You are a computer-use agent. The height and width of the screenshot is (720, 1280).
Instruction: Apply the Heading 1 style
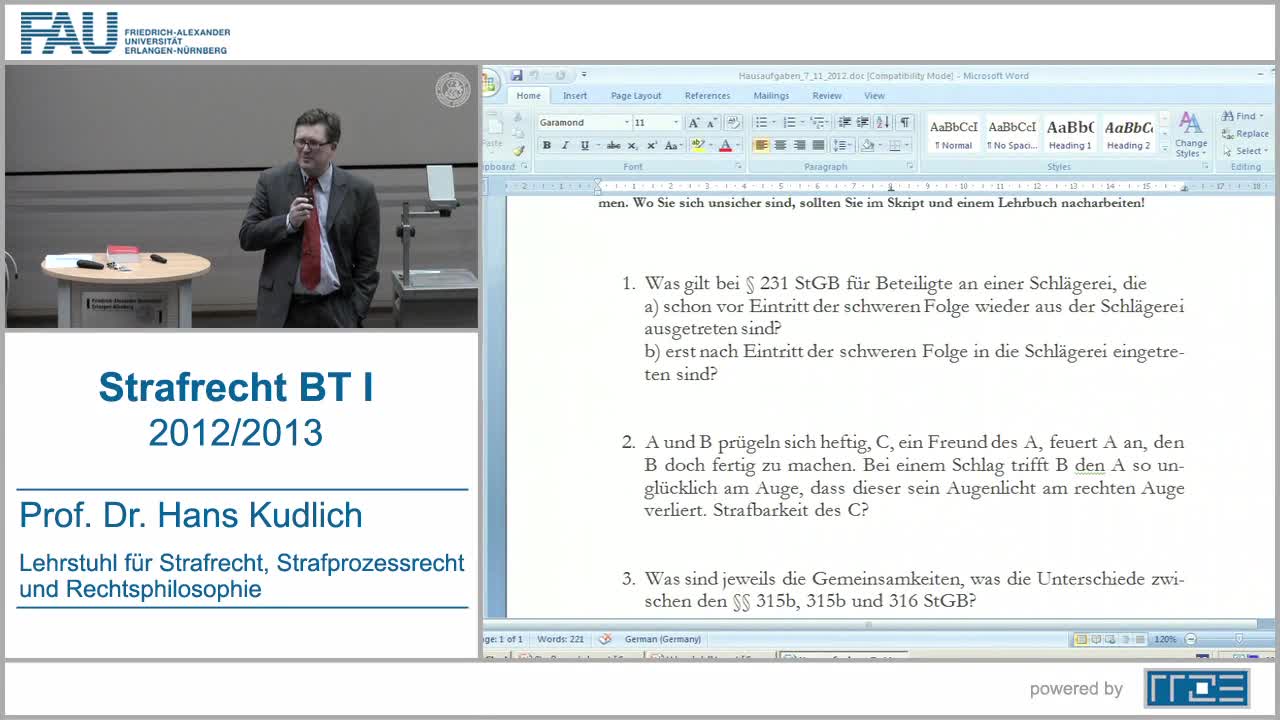tap(1070, 134)
